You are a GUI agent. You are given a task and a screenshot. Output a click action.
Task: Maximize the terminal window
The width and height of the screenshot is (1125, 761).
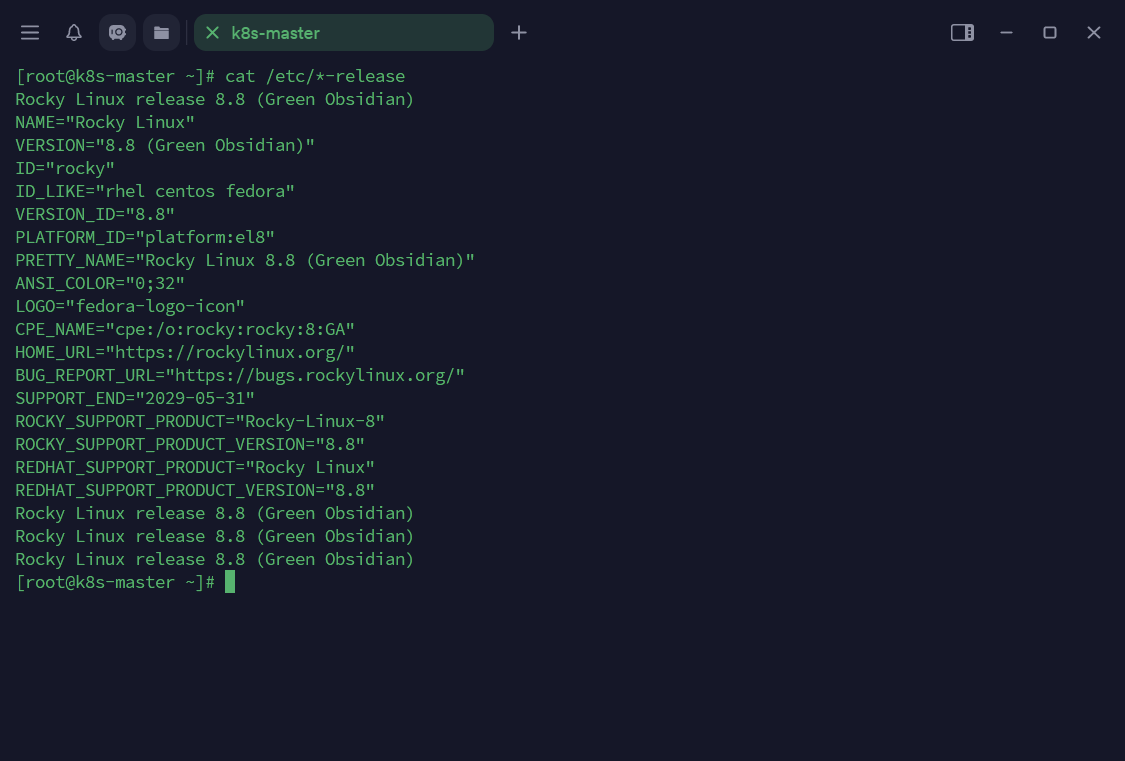pos(1050,33)
